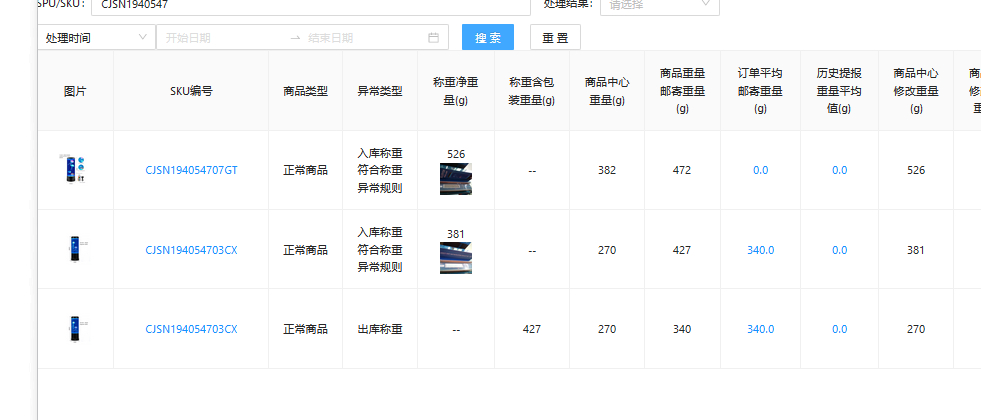981x420 pixels.
Task: Click the 图片 column header
Action: [x=75, y=91]
